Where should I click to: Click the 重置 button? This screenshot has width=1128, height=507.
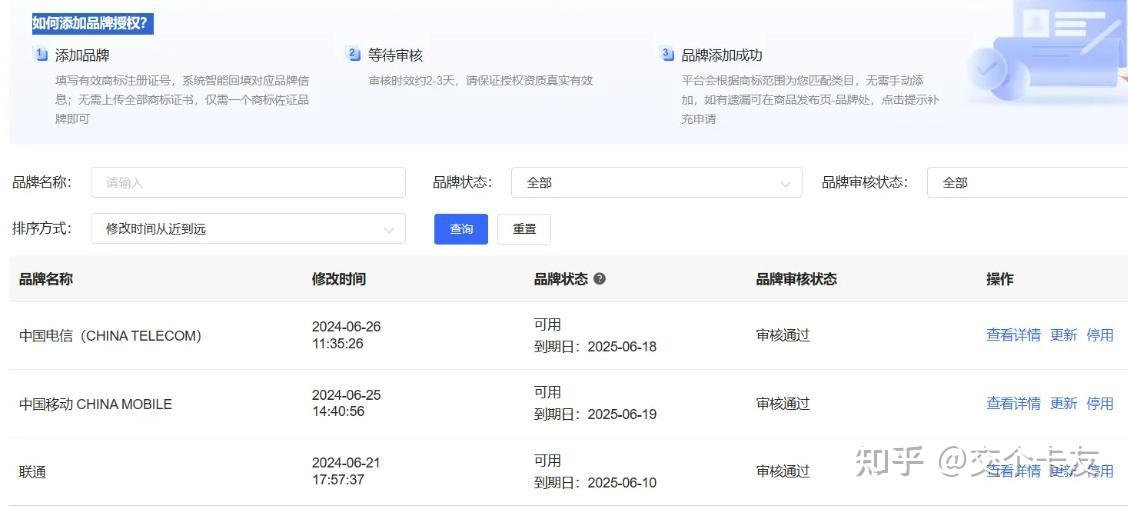coord(524,229)
